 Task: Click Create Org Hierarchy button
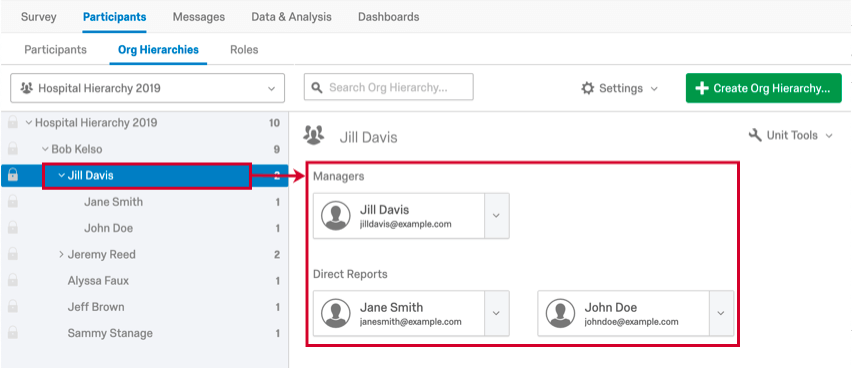(x=763, y=88)
